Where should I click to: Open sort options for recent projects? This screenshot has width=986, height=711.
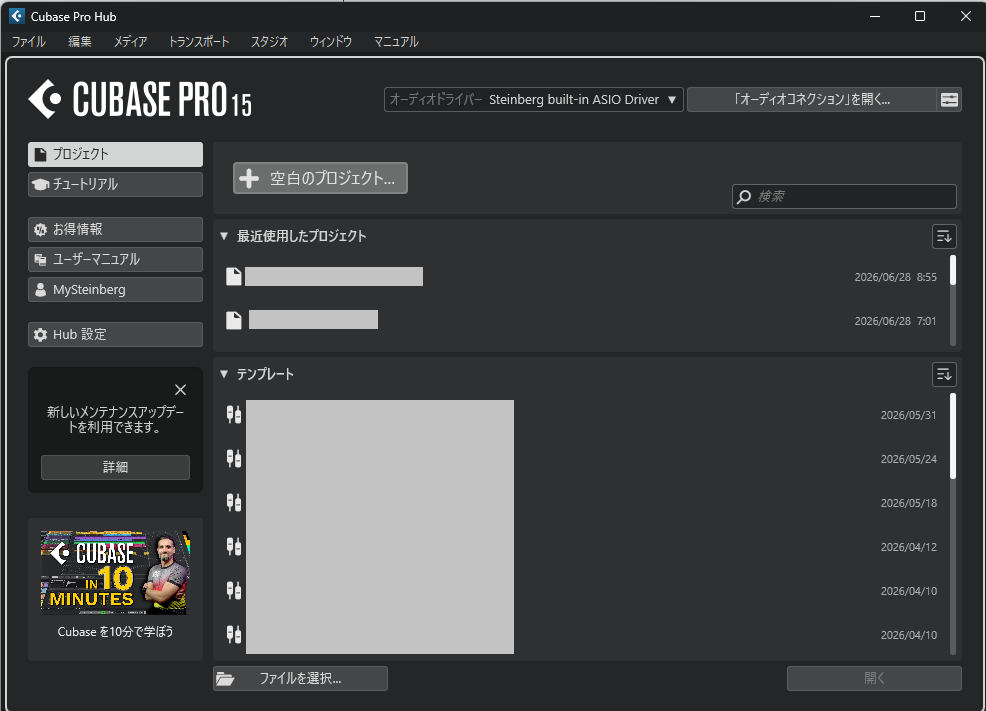[x=944, y=236]
